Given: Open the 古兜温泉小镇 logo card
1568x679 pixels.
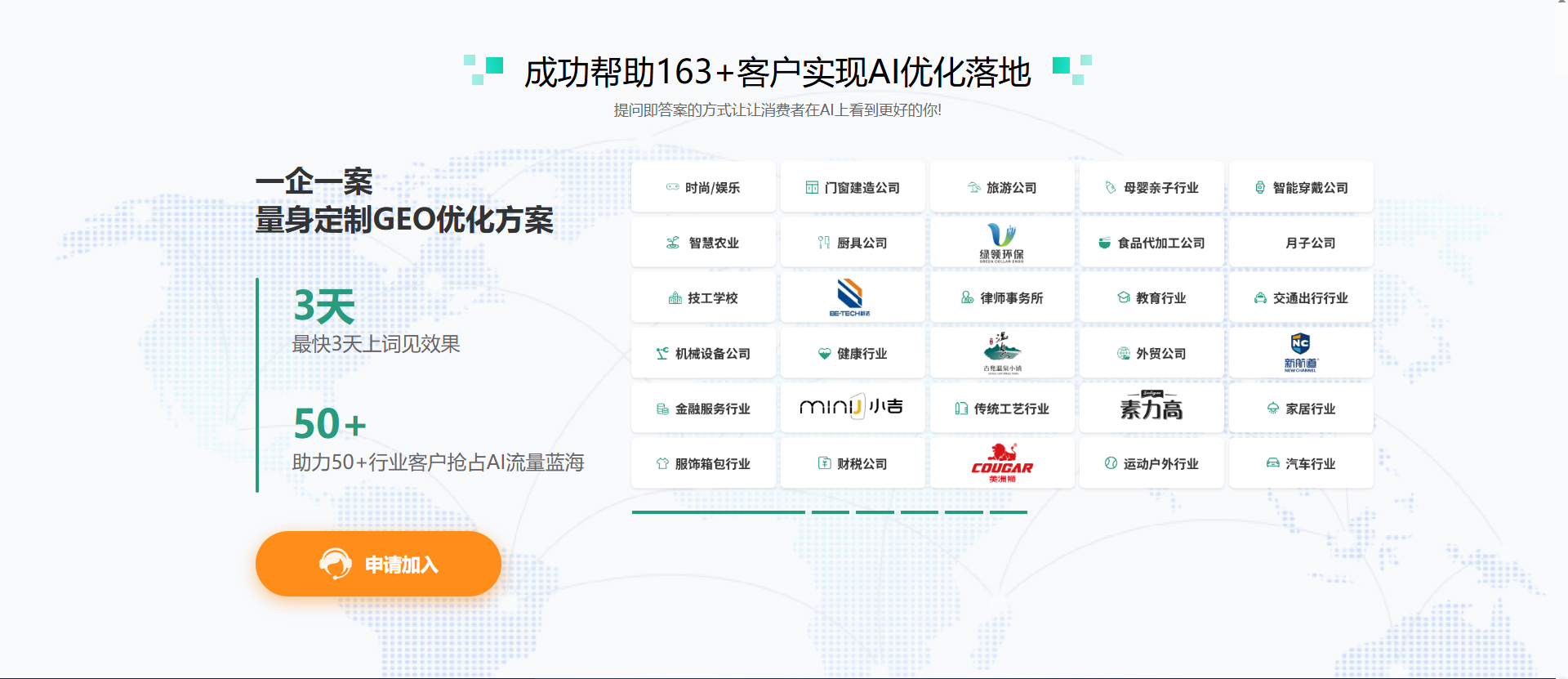Looking at the screenshot, I should coord(1002,353).
